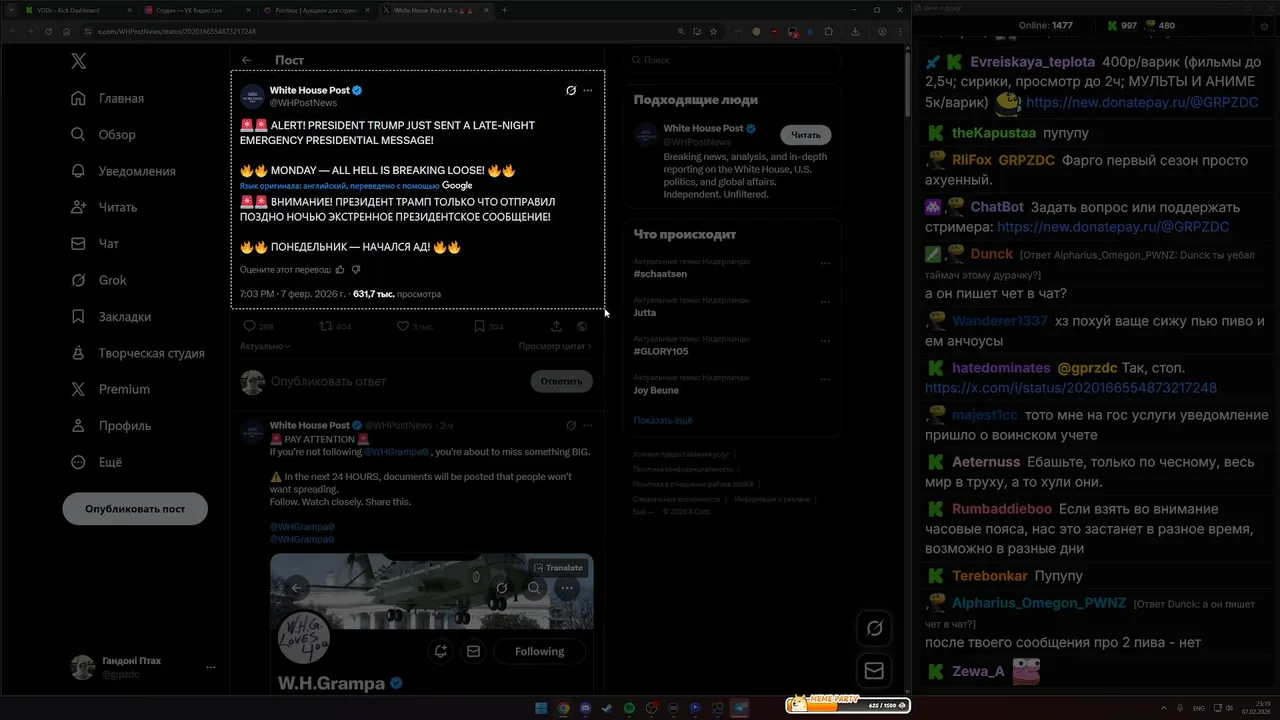This screenshot has height=720, width=1280.
Task: Open options for Joy Beune trend
Action: point(825,380)
